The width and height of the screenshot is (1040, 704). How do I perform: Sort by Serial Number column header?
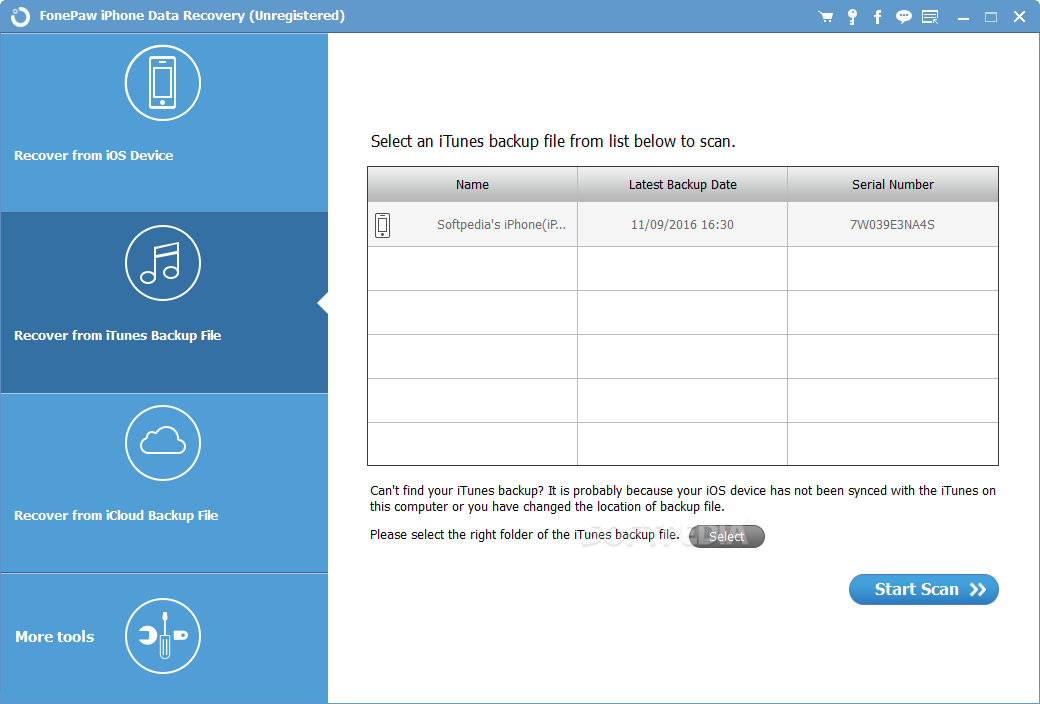pos(893,184)
